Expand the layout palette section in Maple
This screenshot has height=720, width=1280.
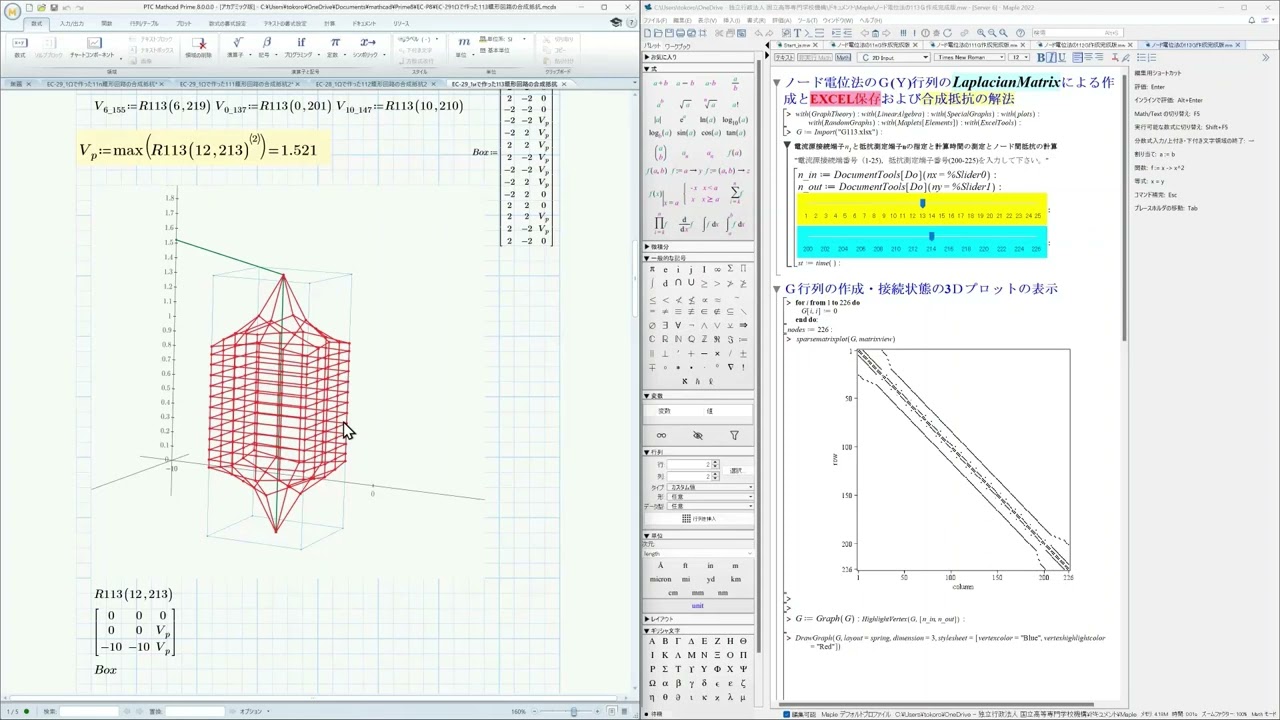pyautogui.click(x=647, y=619)
